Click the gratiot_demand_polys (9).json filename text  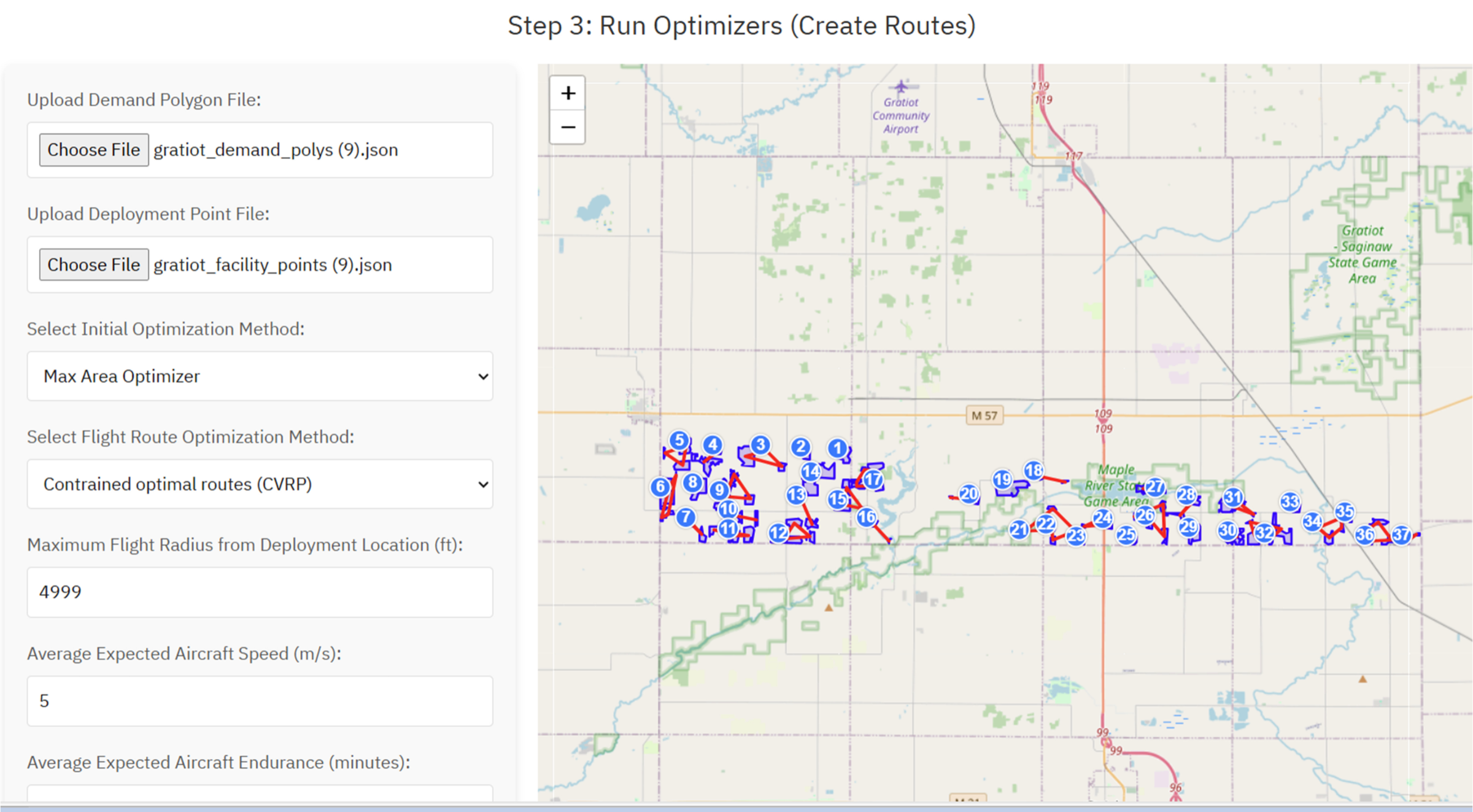point(276,150)
